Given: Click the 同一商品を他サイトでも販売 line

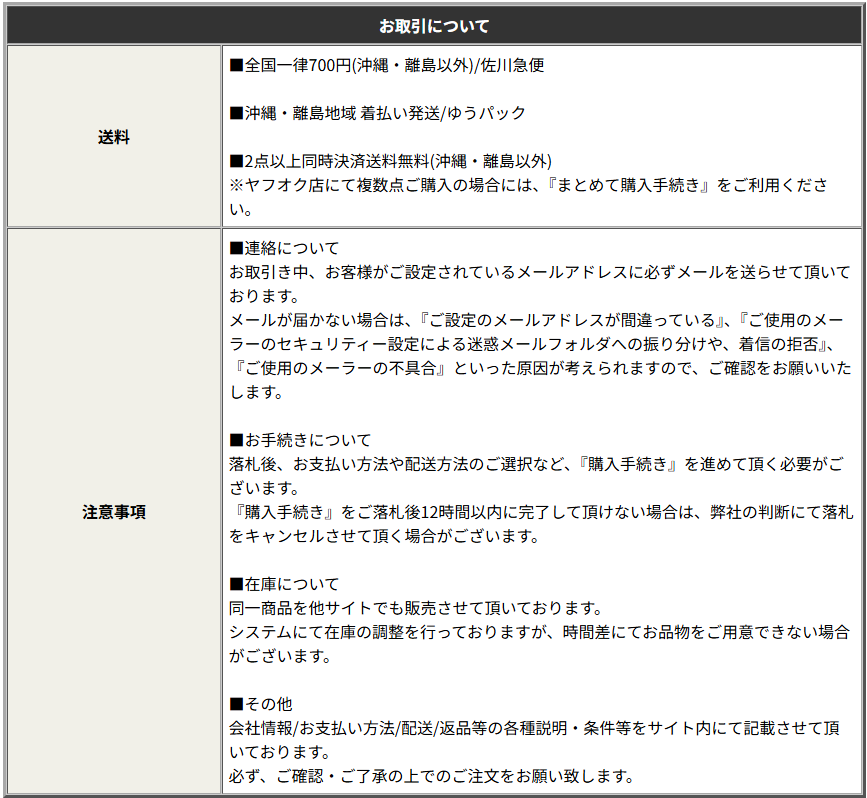Looking at the screenshot, I should (x=416, y=608).
